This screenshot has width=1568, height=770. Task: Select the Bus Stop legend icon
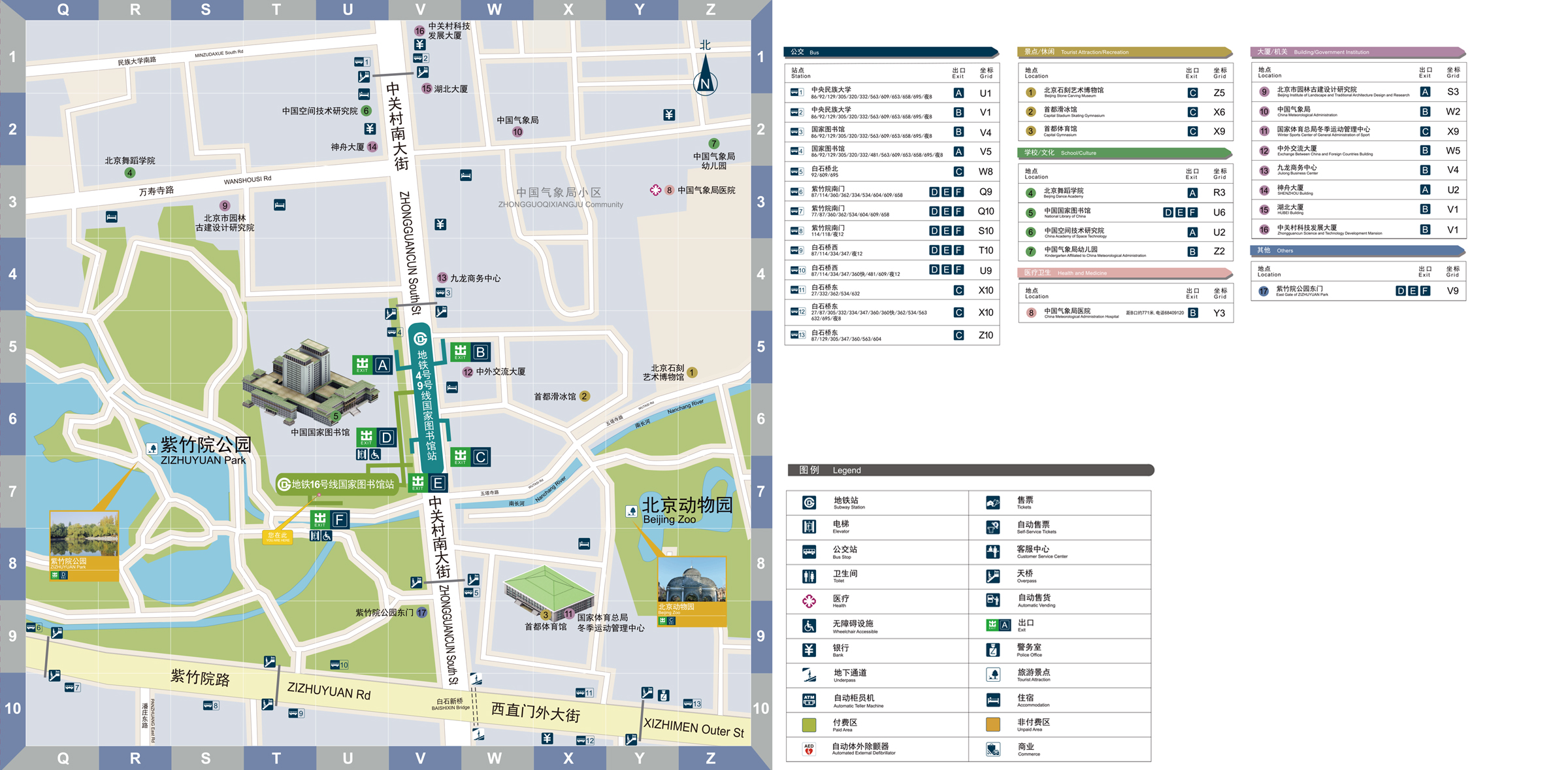coord(809,552)
